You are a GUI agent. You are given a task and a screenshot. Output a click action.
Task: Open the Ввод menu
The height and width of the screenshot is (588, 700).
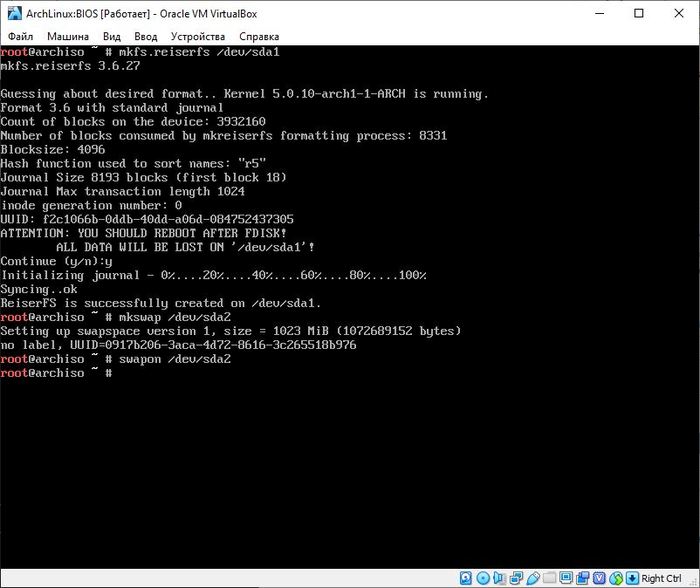point(146,37)
